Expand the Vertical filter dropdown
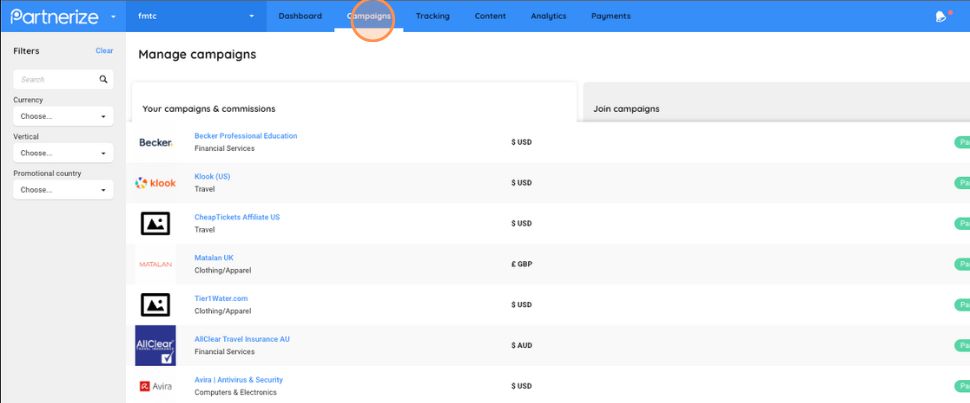Viewport: 970px width, 403px height. click(63, 153)
